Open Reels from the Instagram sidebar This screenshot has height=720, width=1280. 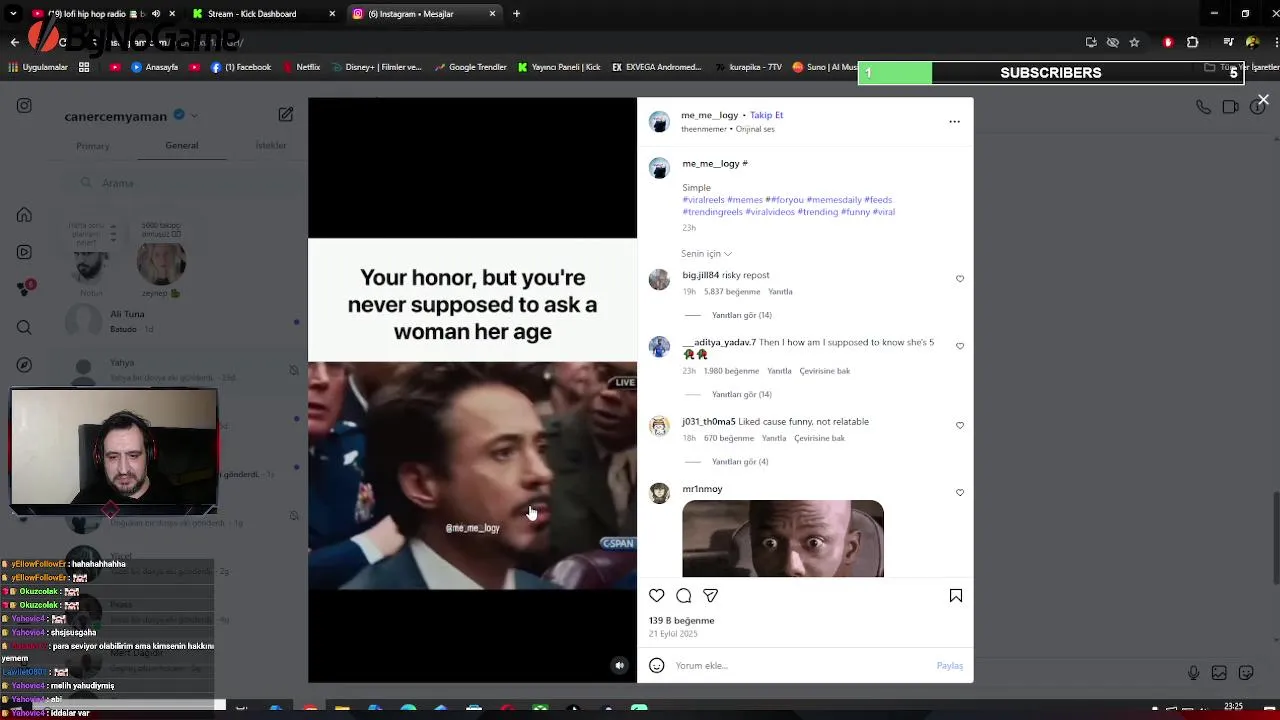pyautogui.click(x=24, y=252)
